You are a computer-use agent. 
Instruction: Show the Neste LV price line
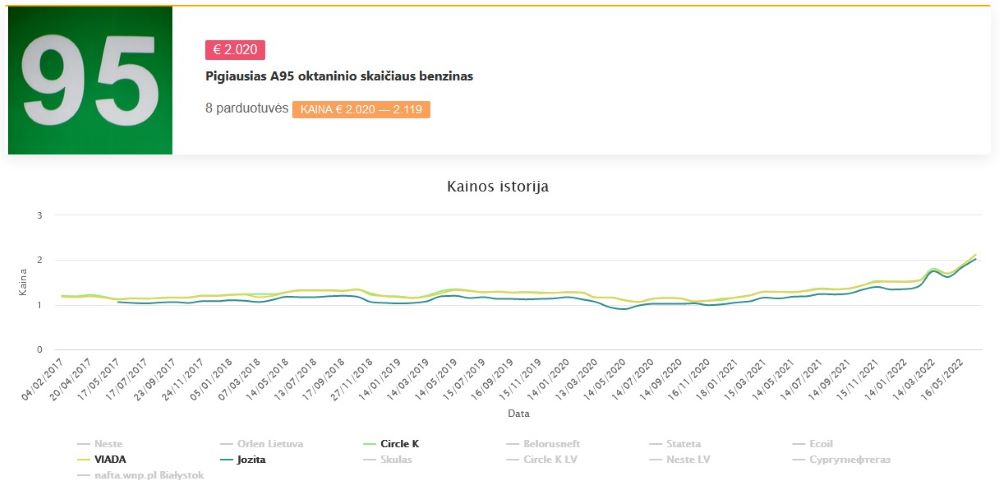pos(679,460)
